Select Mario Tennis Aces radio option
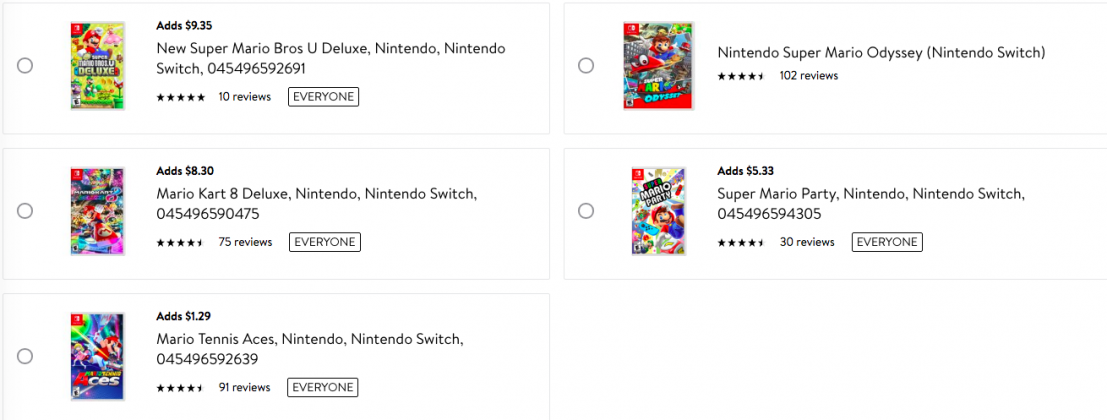 [x=25, y=356]
